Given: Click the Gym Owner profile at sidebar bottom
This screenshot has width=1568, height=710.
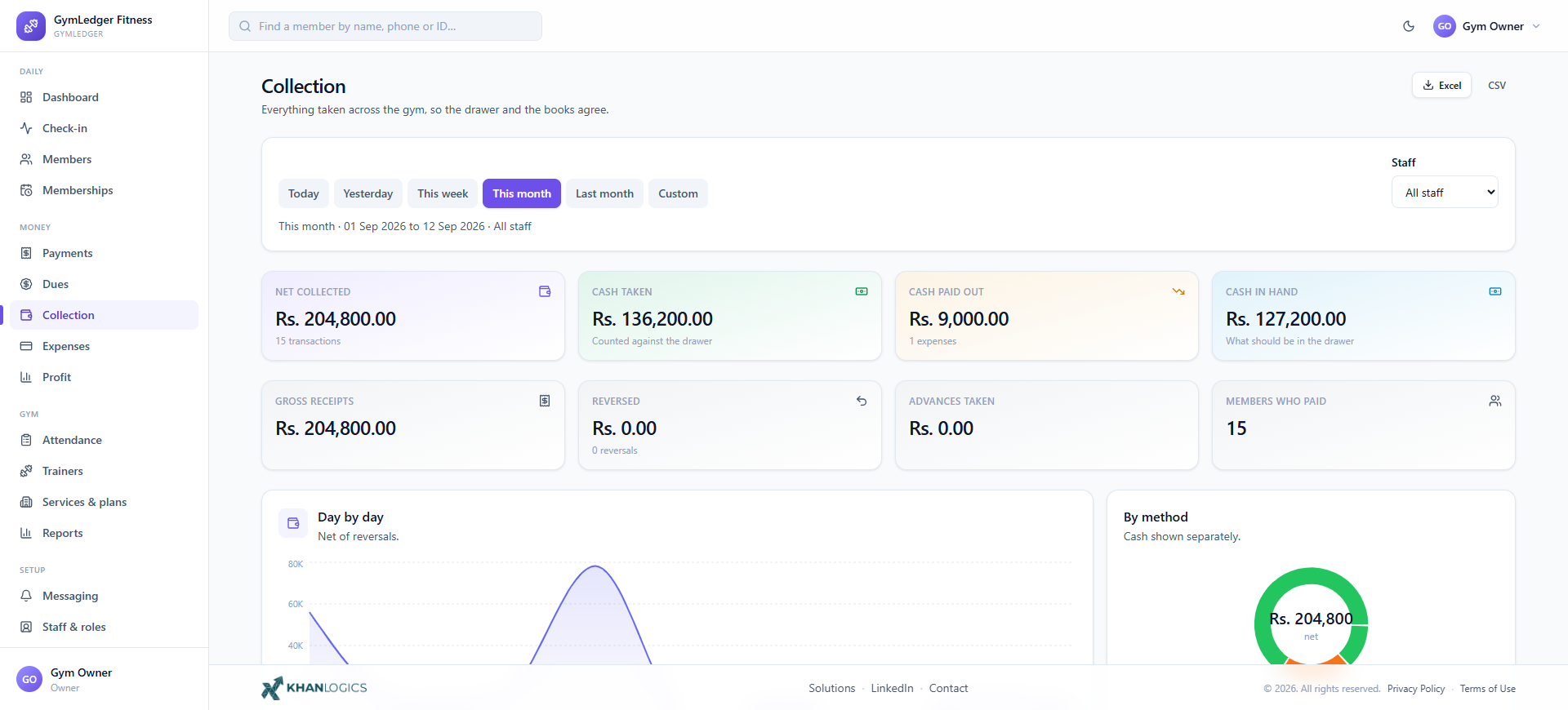Looking at the screenshot, I should 105,679.
